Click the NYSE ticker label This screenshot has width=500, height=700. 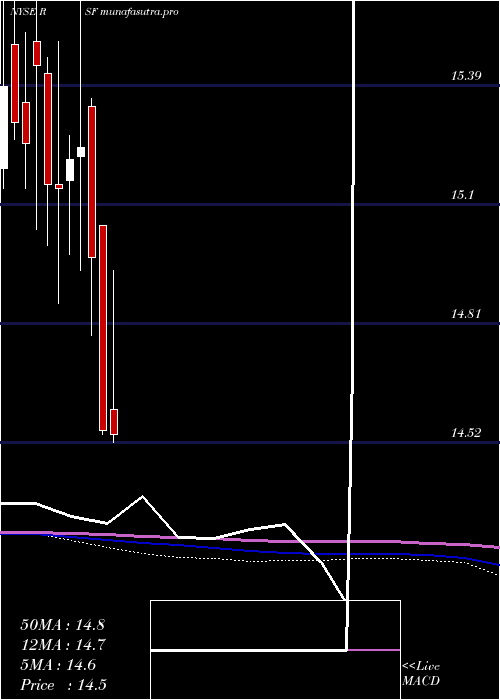pyautogui.click(x=23, y=12)
